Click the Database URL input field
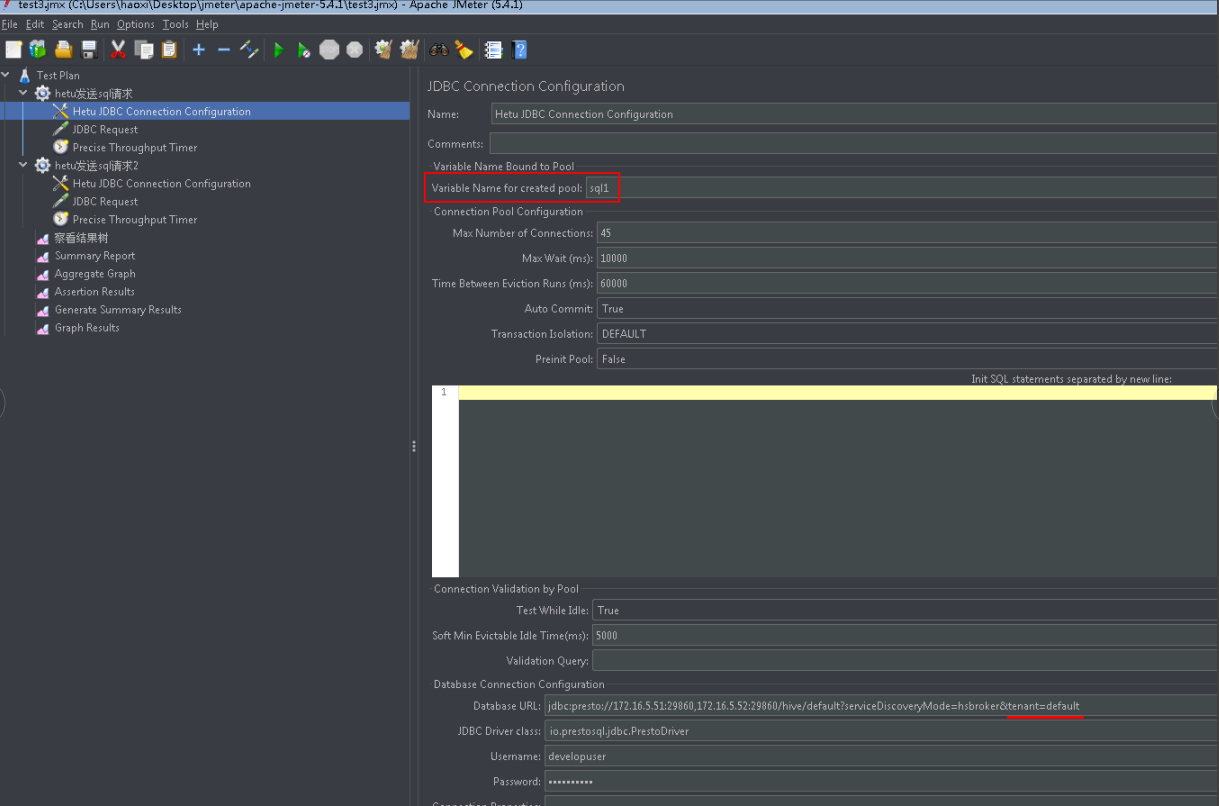 click(x=881, y=706)
